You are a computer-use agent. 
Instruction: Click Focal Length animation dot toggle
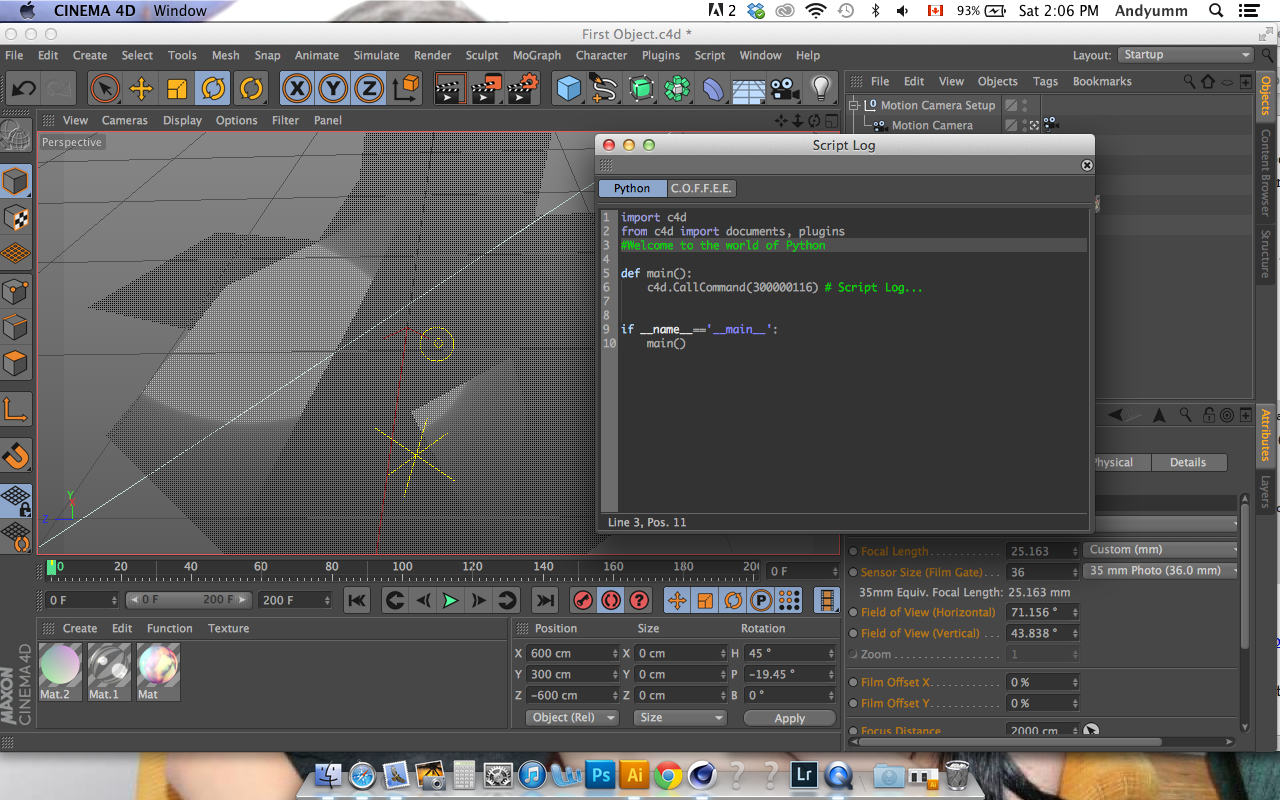tap(853, 551)
